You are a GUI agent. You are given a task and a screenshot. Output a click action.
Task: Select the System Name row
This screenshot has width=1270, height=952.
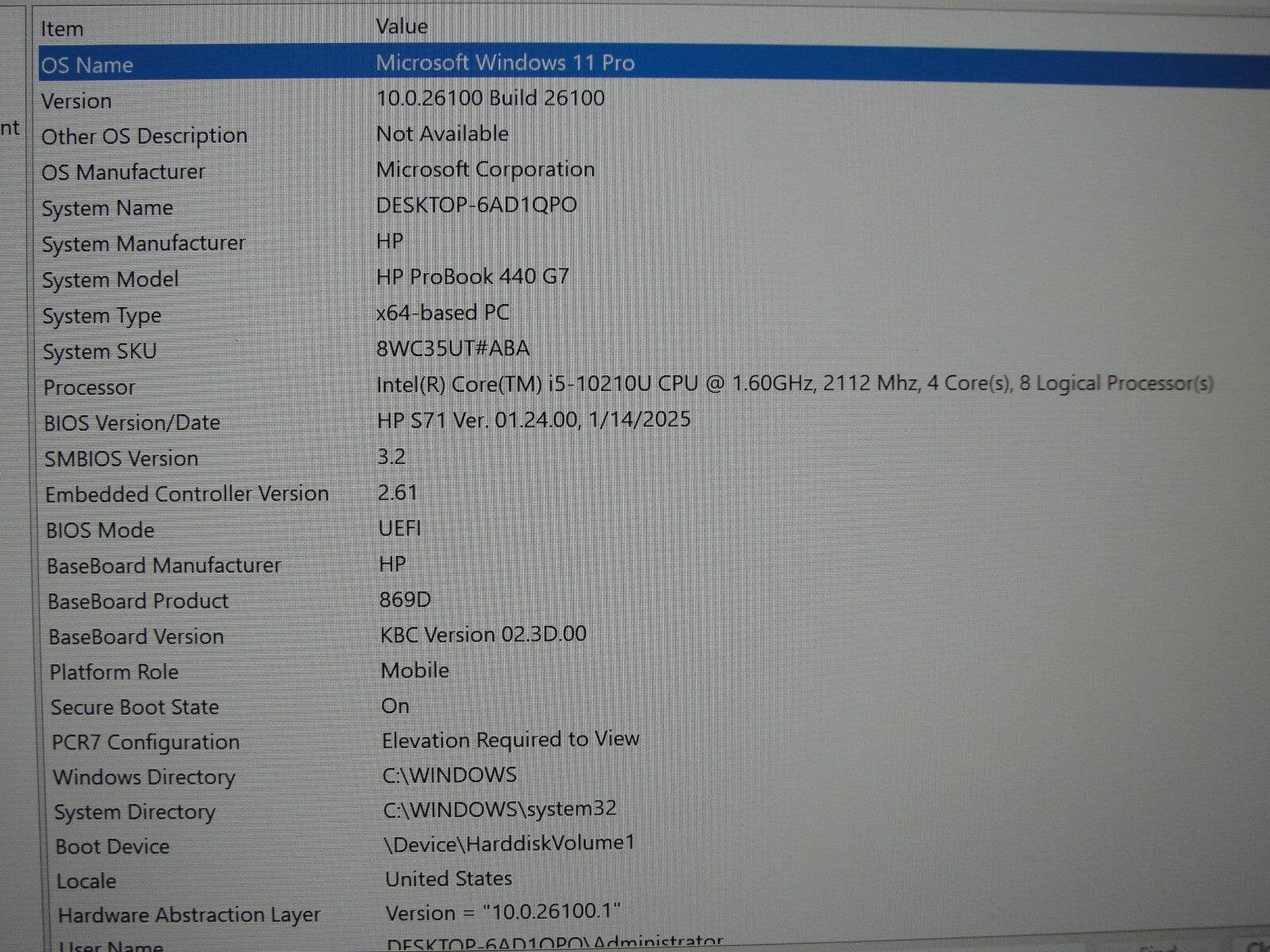tap(107, 208)
